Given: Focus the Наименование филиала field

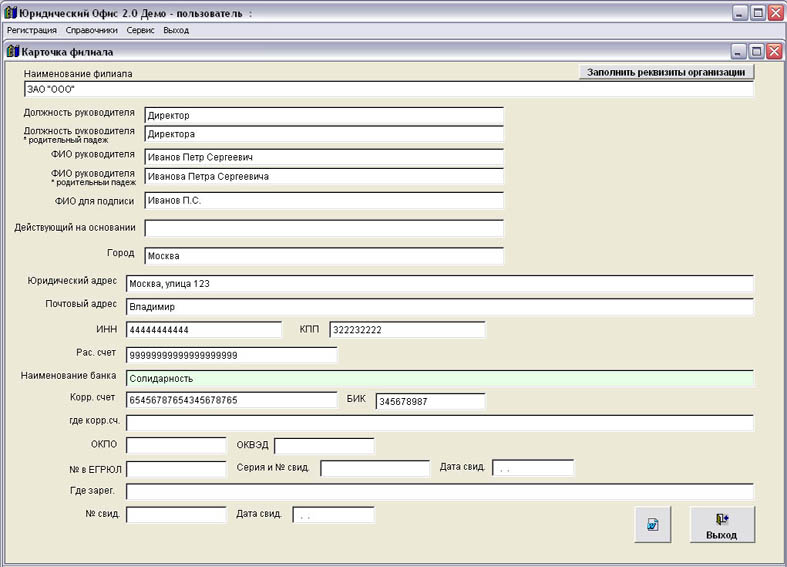Looking at the screenshot, I should coord(388,89).
